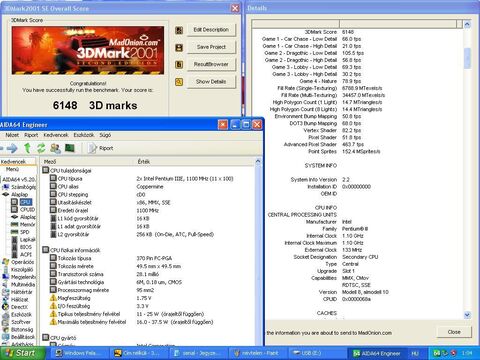Open the Windows Start button
The height and width of the screenshot is (360, 480).
pos(22,353)
